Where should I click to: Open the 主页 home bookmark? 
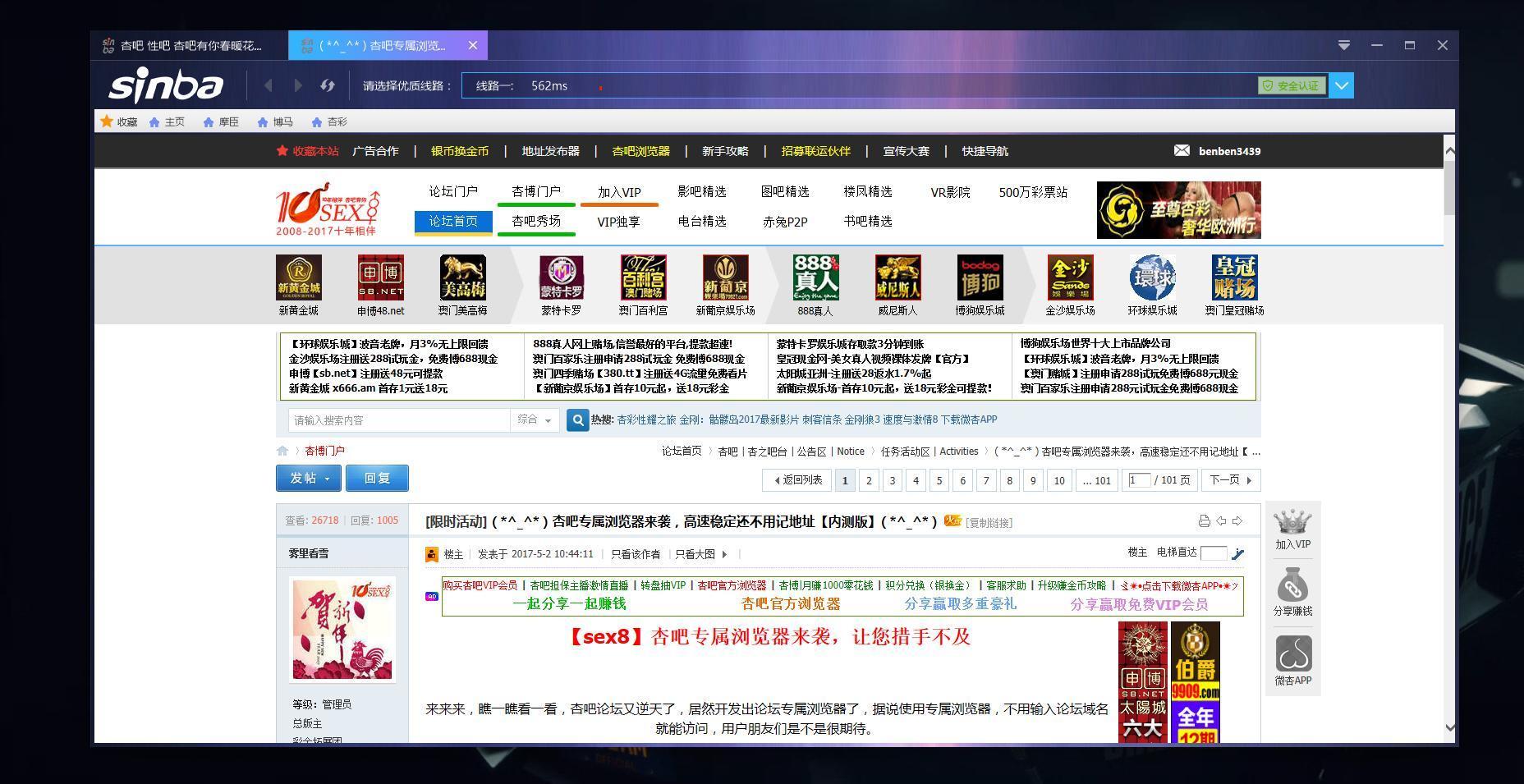point(167,121)
